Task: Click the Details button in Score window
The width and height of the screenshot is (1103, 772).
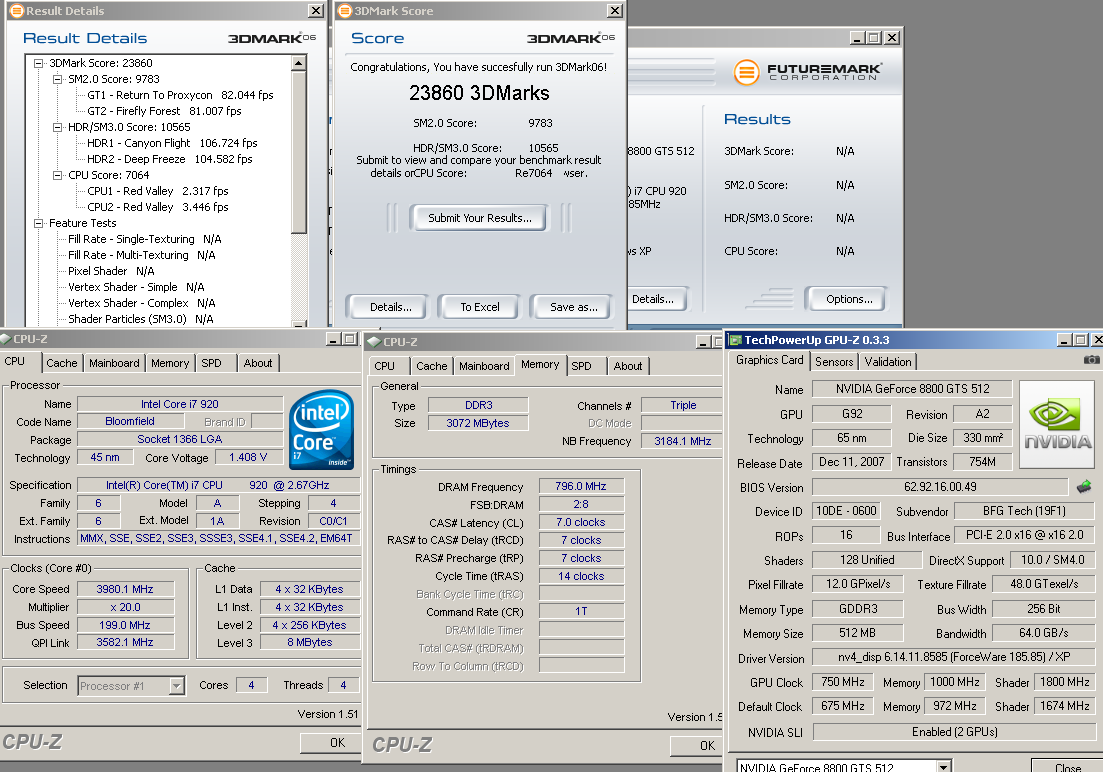Action: pos(390,307)
